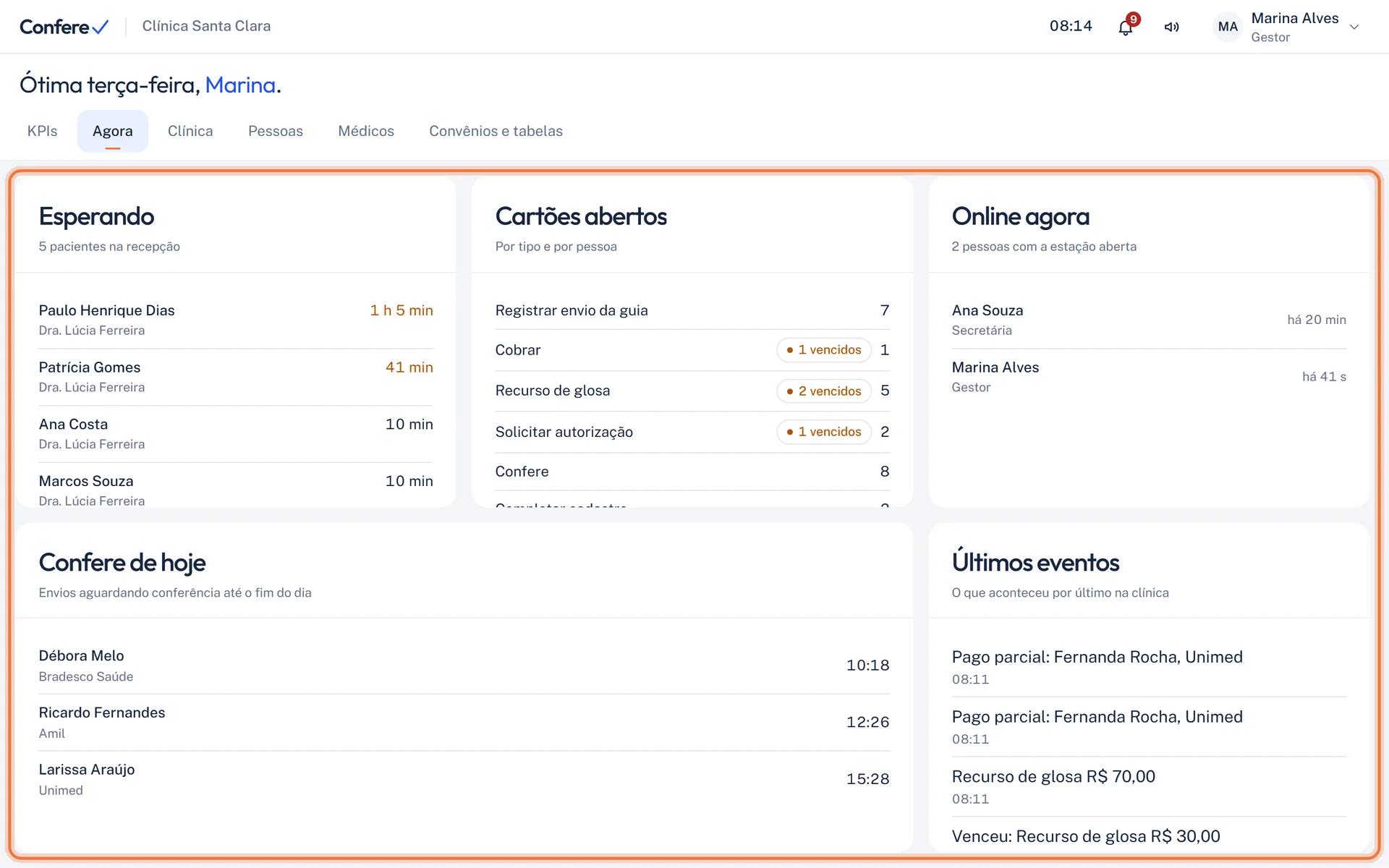This screenshot has height=868, width=1389.
Task: Click 2 vencidos badge on Recurso de glosa
Action: [x=824, y=391]
